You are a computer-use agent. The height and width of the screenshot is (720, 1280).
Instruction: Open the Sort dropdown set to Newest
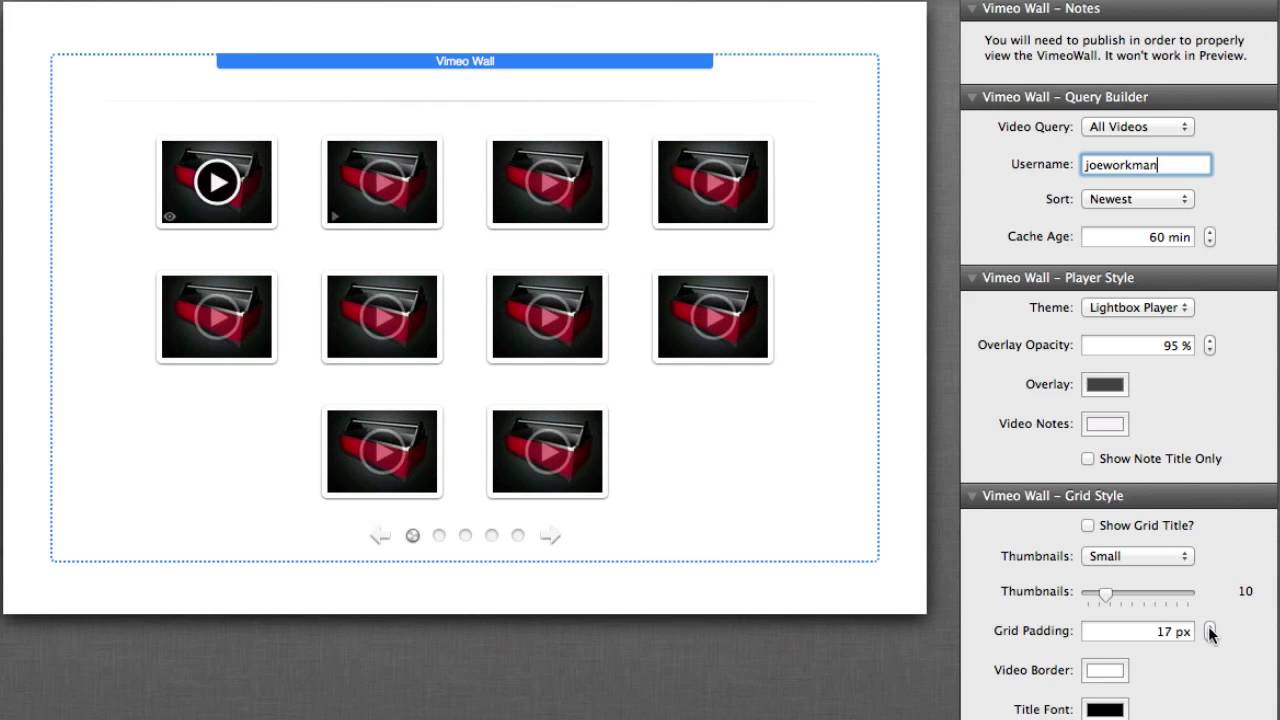1138,199
